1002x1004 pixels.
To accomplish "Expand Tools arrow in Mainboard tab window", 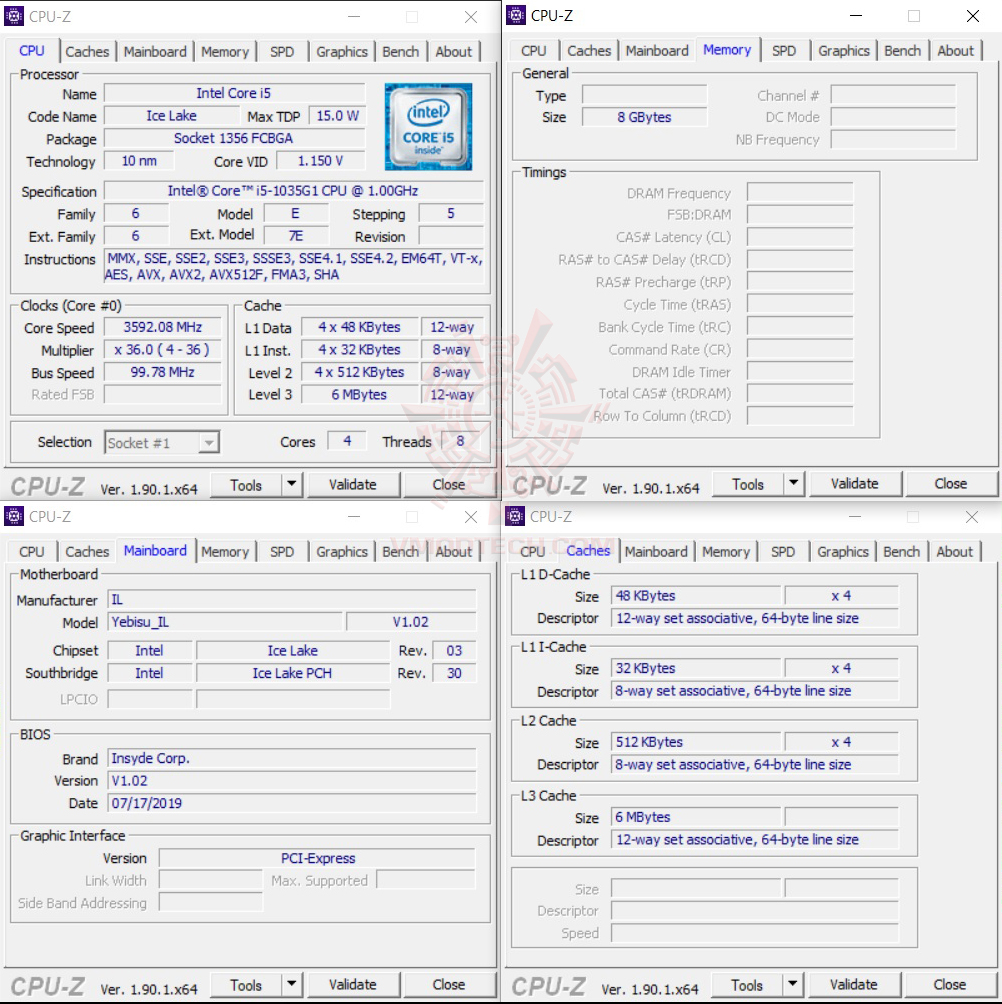I will coord(291,984).
